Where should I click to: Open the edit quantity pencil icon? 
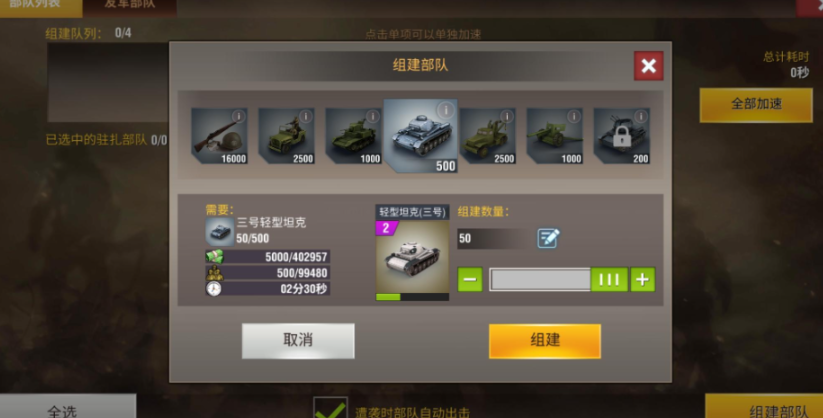(x=548, y=238)
